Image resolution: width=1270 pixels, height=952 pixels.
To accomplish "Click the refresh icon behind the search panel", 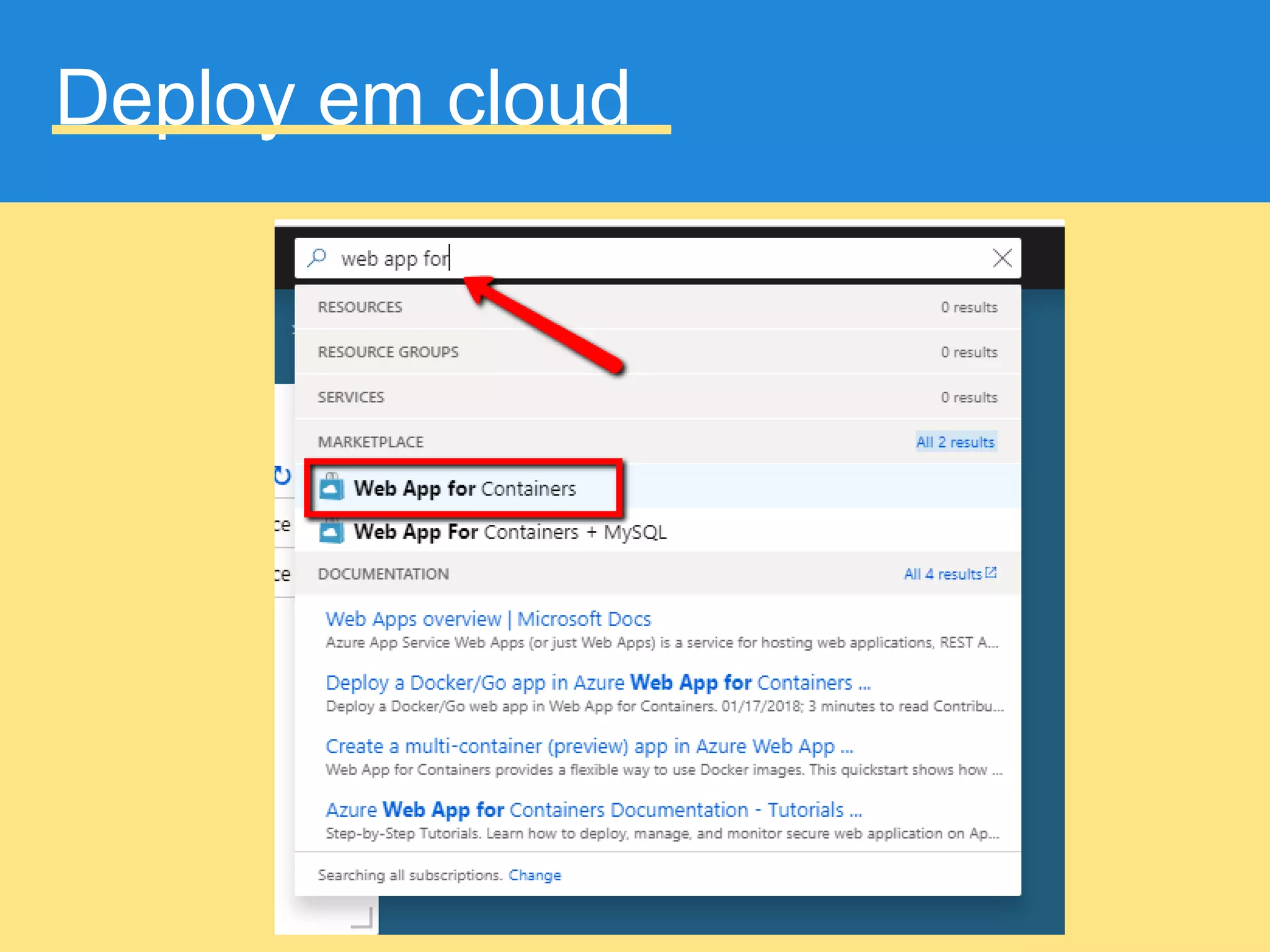I will click(x=283, y=475).
